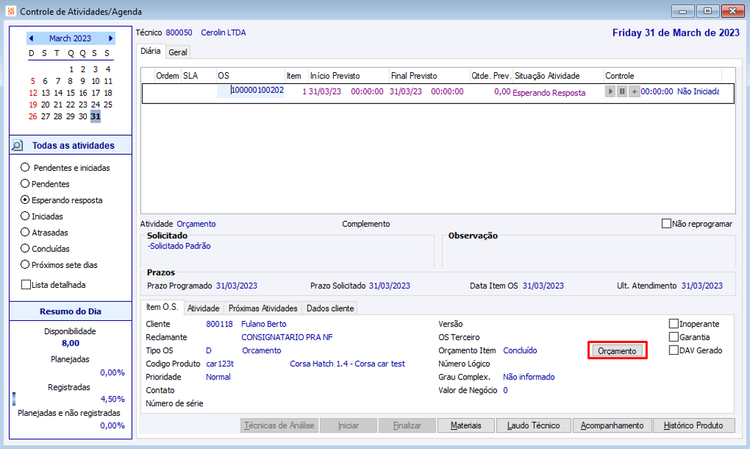Click the plus control icon in activity row
The width and height of the screenshot is (750, 449).
tap(634, 91)
